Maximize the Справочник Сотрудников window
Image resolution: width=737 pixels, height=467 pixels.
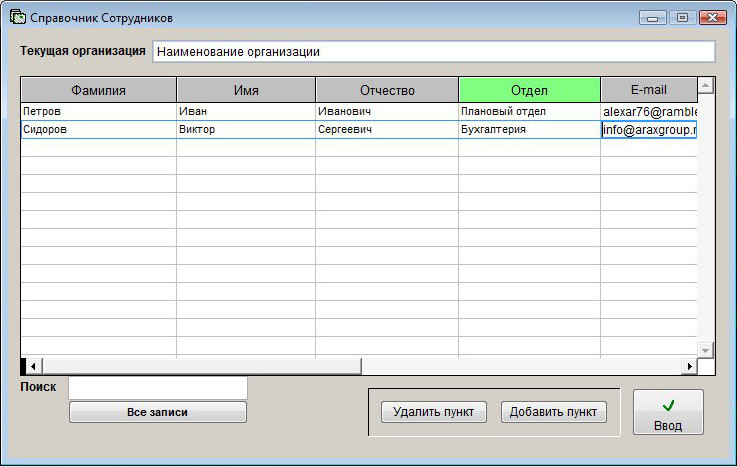682,18
